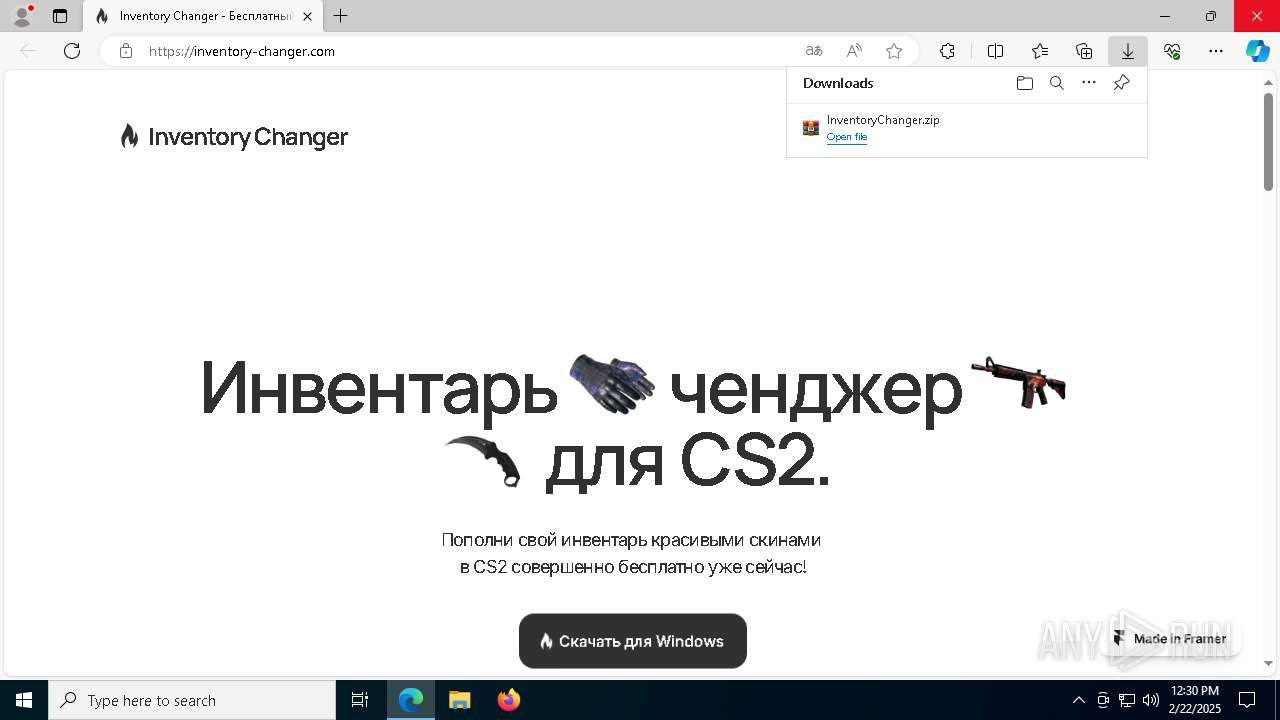Click the scrollbar down arrow
This screenshot has height=720, width=1280.
[1268, 662]
